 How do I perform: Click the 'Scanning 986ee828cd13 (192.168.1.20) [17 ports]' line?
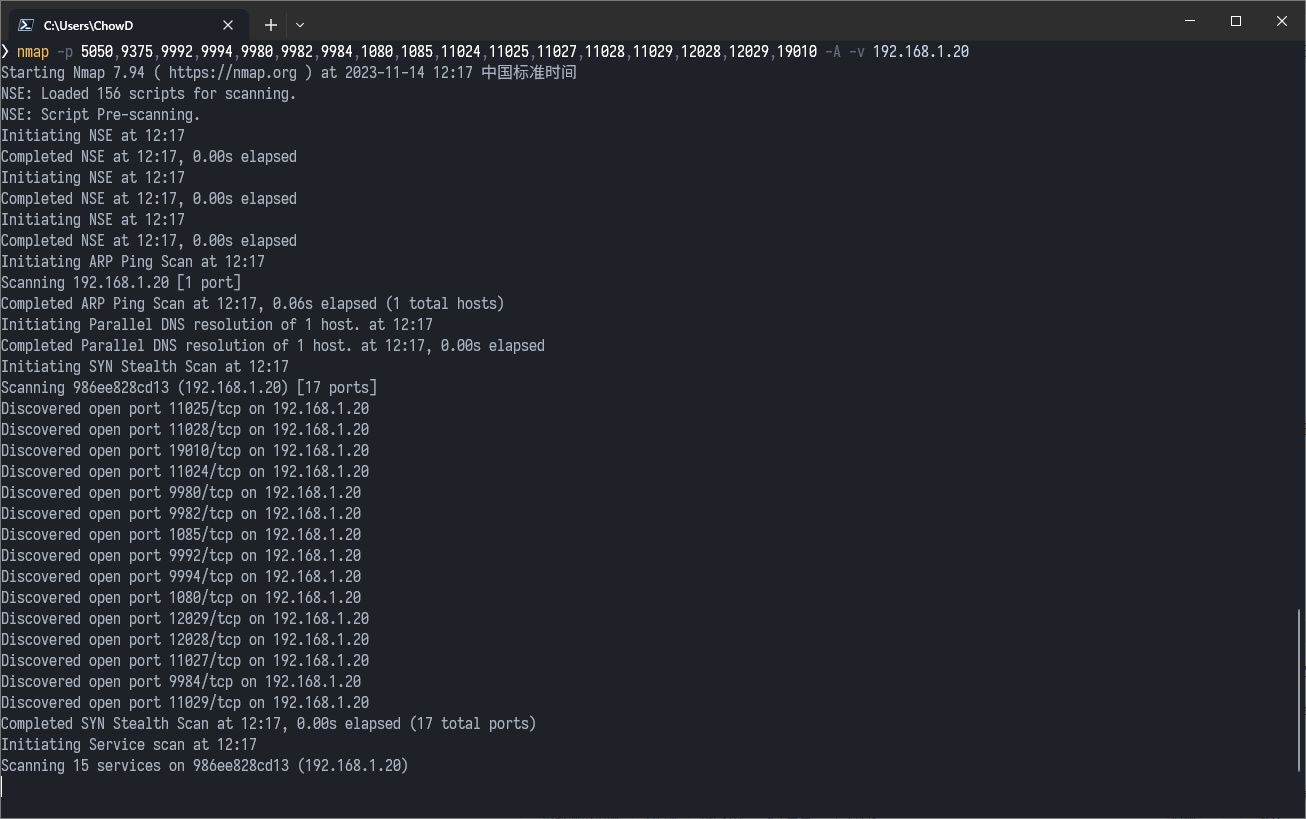pyautogui.click(x=189, y=387)
